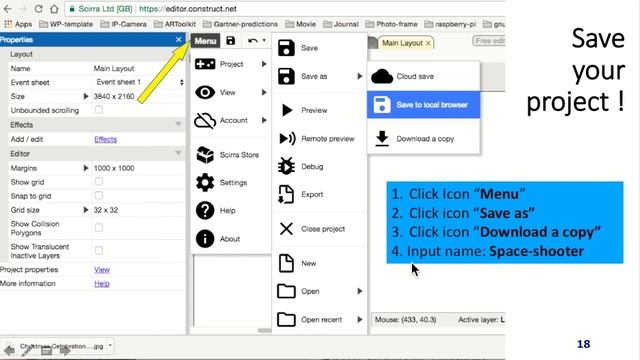Viewport: 640px width, 360px height.
Task: Select the Debug menu item
Action: [320, 167]
